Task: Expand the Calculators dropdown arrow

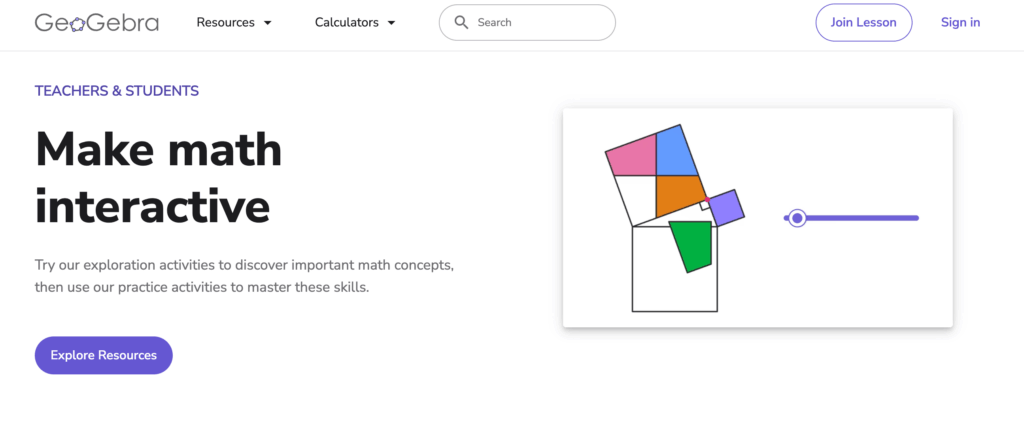Action: (x=391, y=23)
